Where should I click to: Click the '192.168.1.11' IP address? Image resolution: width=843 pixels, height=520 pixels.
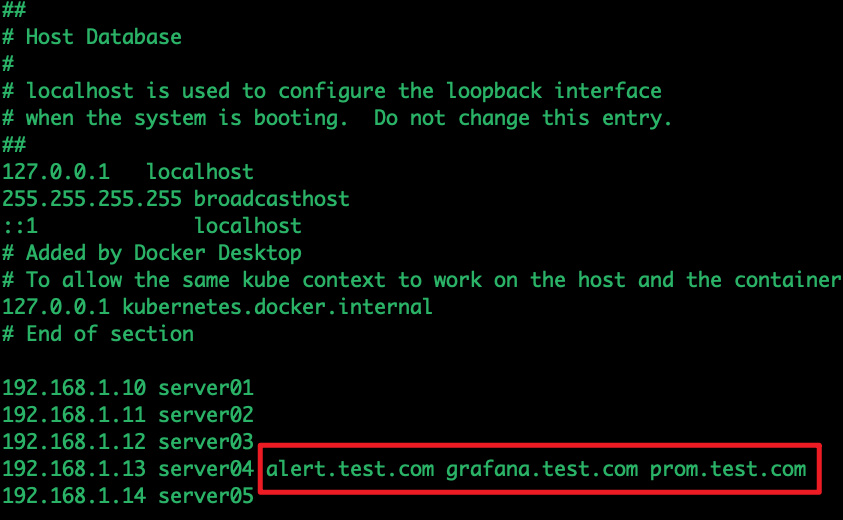(74, 415)
